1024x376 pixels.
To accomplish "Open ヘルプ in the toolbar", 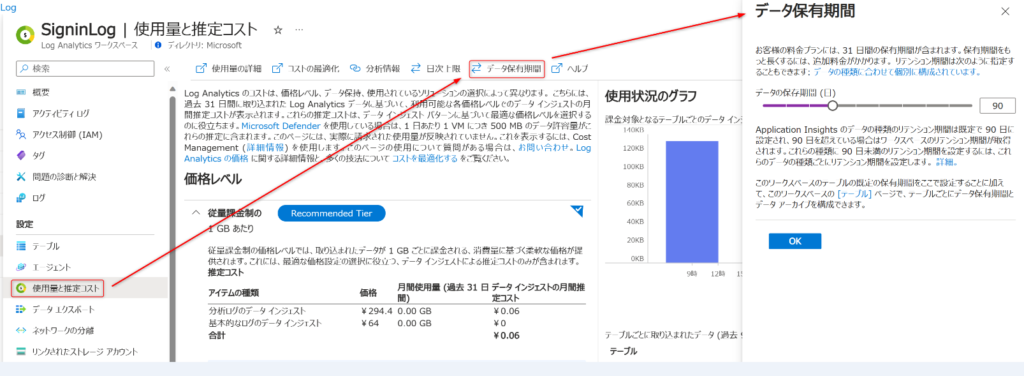I will (569, 69).
